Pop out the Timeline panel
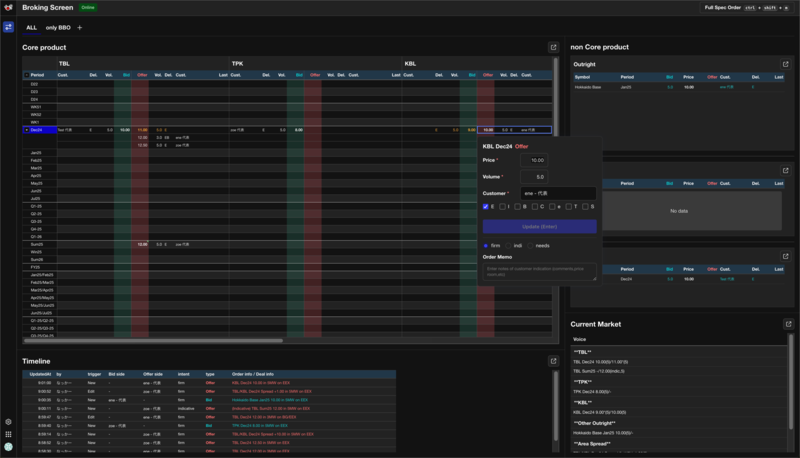The height and width of the screenshot is (458, 800). coord(553,361)
